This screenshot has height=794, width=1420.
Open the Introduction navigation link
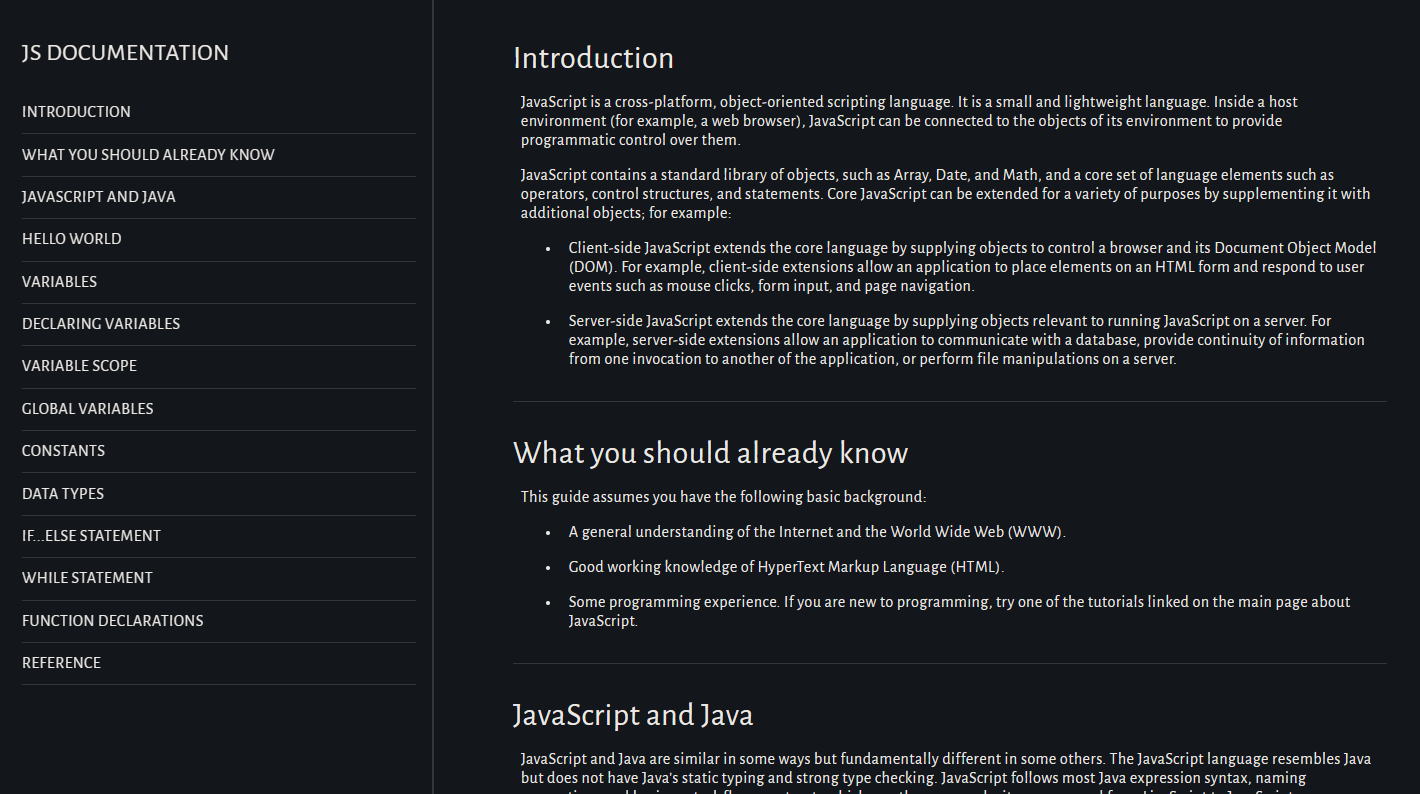(76, 112)
